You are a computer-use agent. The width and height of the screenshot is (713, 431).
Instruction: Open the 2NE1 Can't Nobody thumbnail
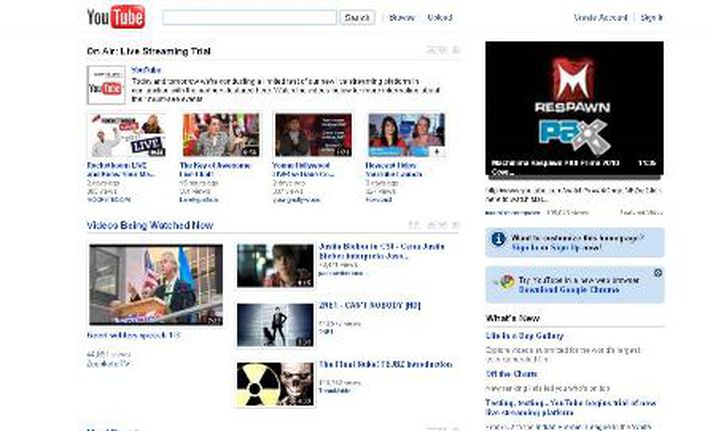point(275,325)
